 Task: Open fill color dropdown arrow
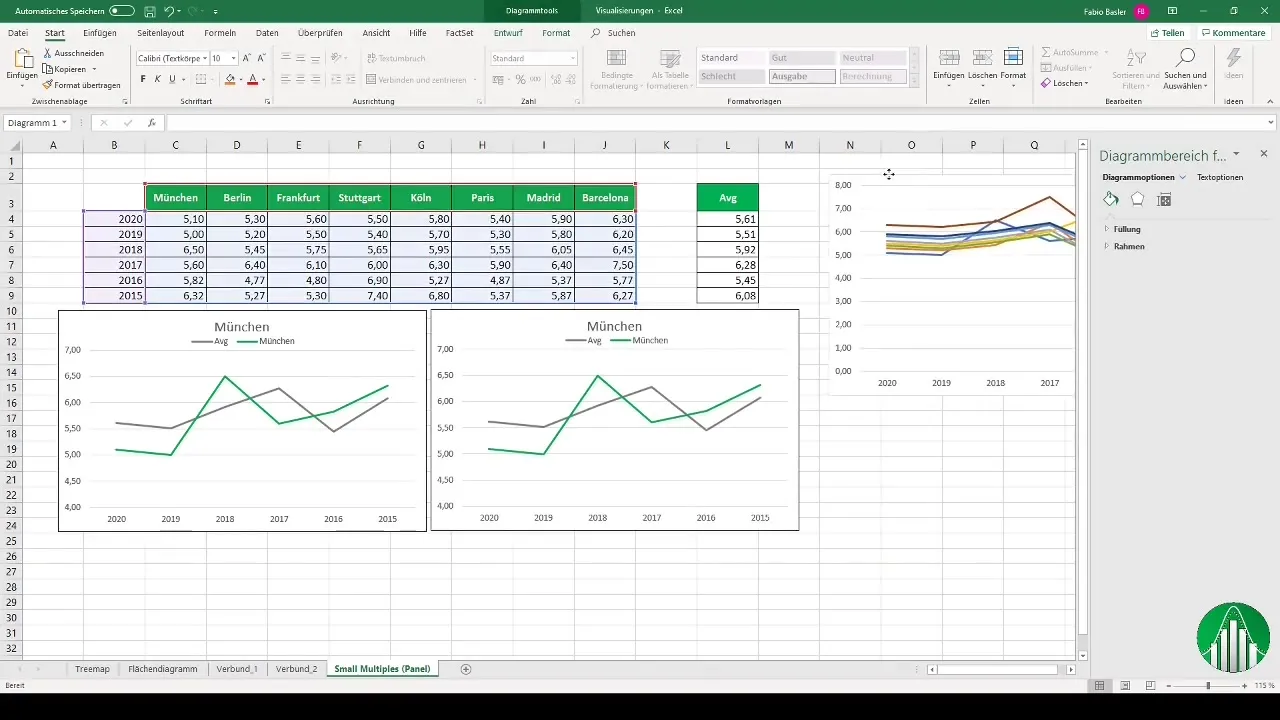(242, 79)
